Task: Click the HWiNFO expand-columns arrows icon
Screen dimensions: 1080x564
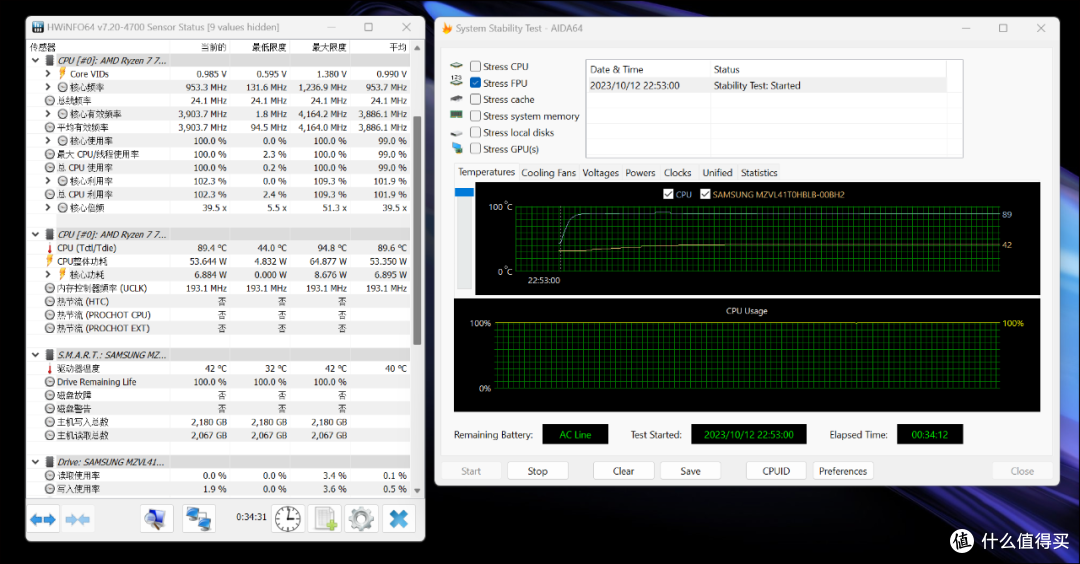Action: (x=43, y=519)
